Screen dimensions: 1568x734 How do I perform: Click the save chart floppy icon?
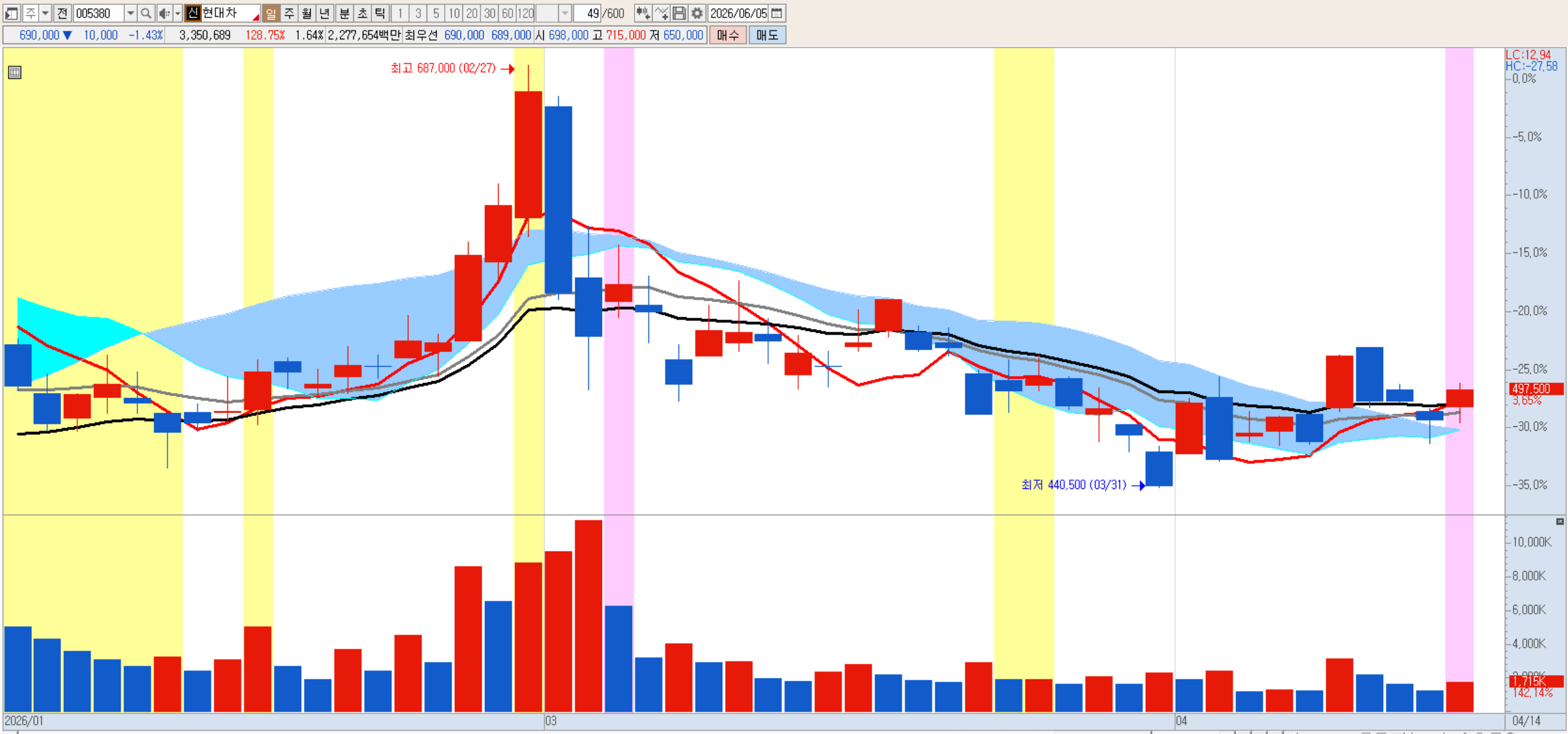679,13
